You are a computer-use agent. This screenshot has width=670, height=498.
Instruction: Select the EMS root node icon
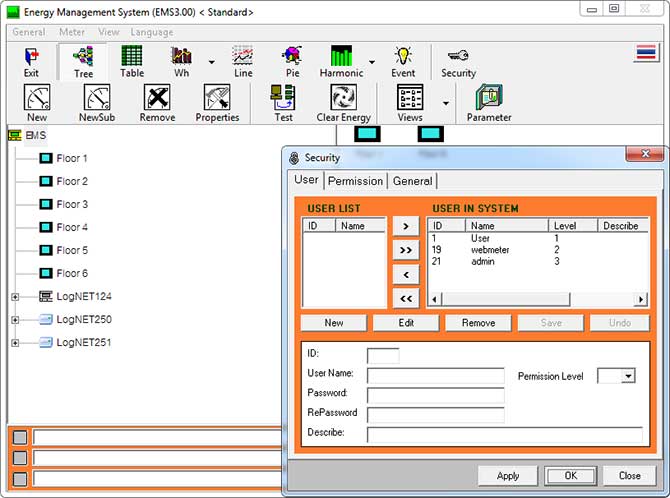point(15,136)
